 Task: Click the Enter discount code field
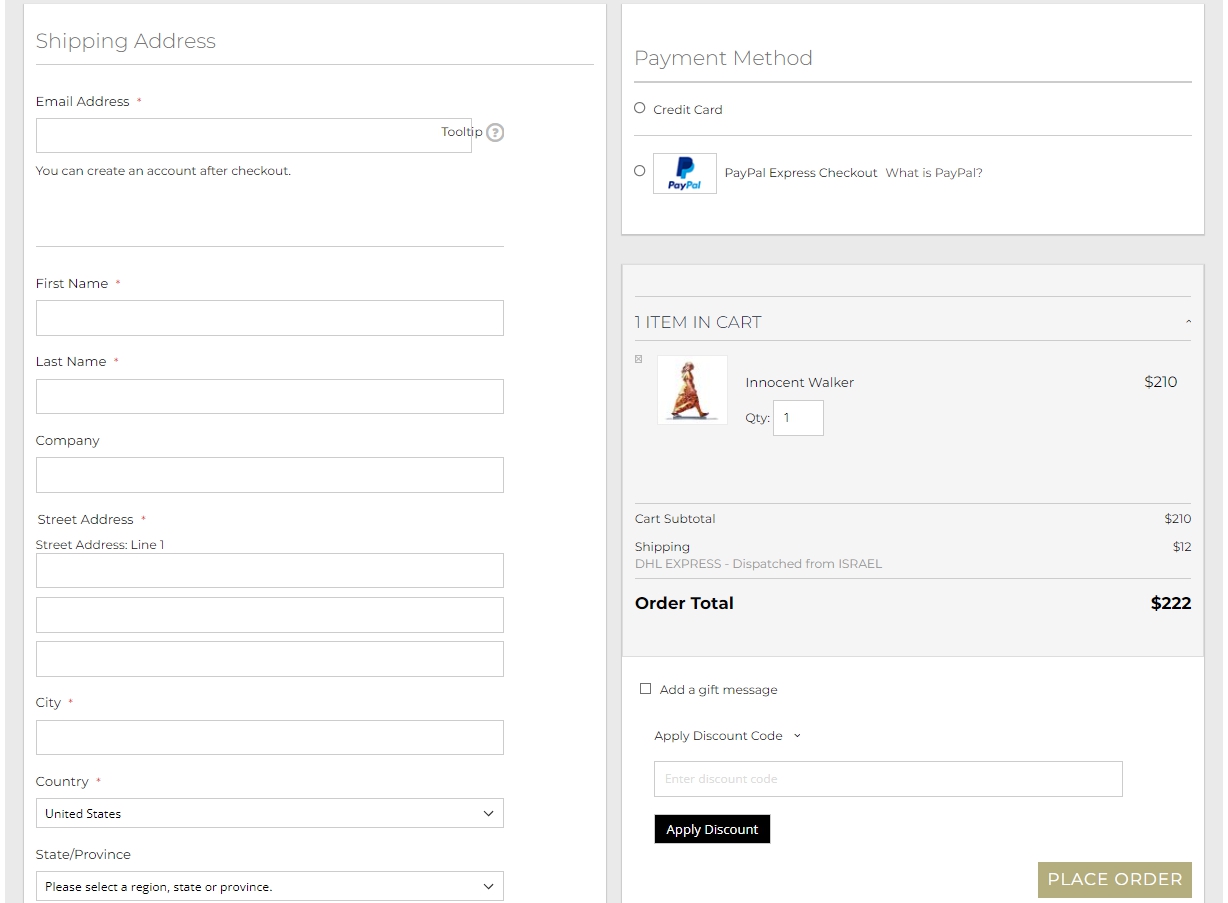point(888,779)
